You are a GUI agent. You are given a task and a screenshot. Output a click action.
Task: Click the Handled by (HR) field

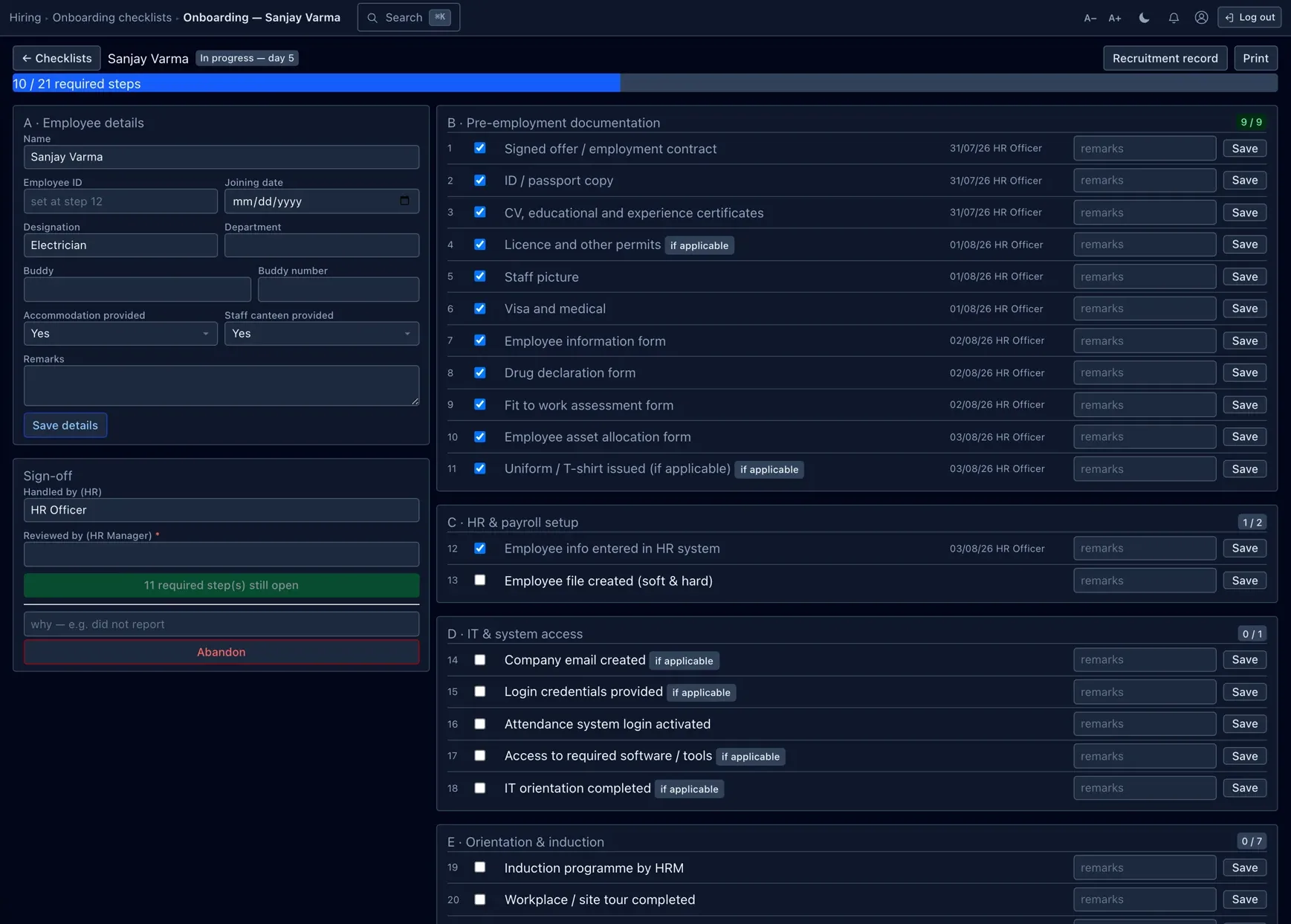pyautogui.click(x=221, y=510)
